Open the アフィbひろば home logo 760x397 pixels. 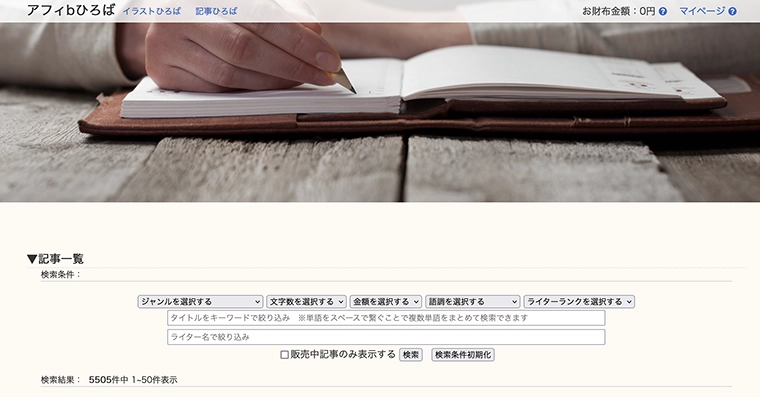[x=71, y=10]
